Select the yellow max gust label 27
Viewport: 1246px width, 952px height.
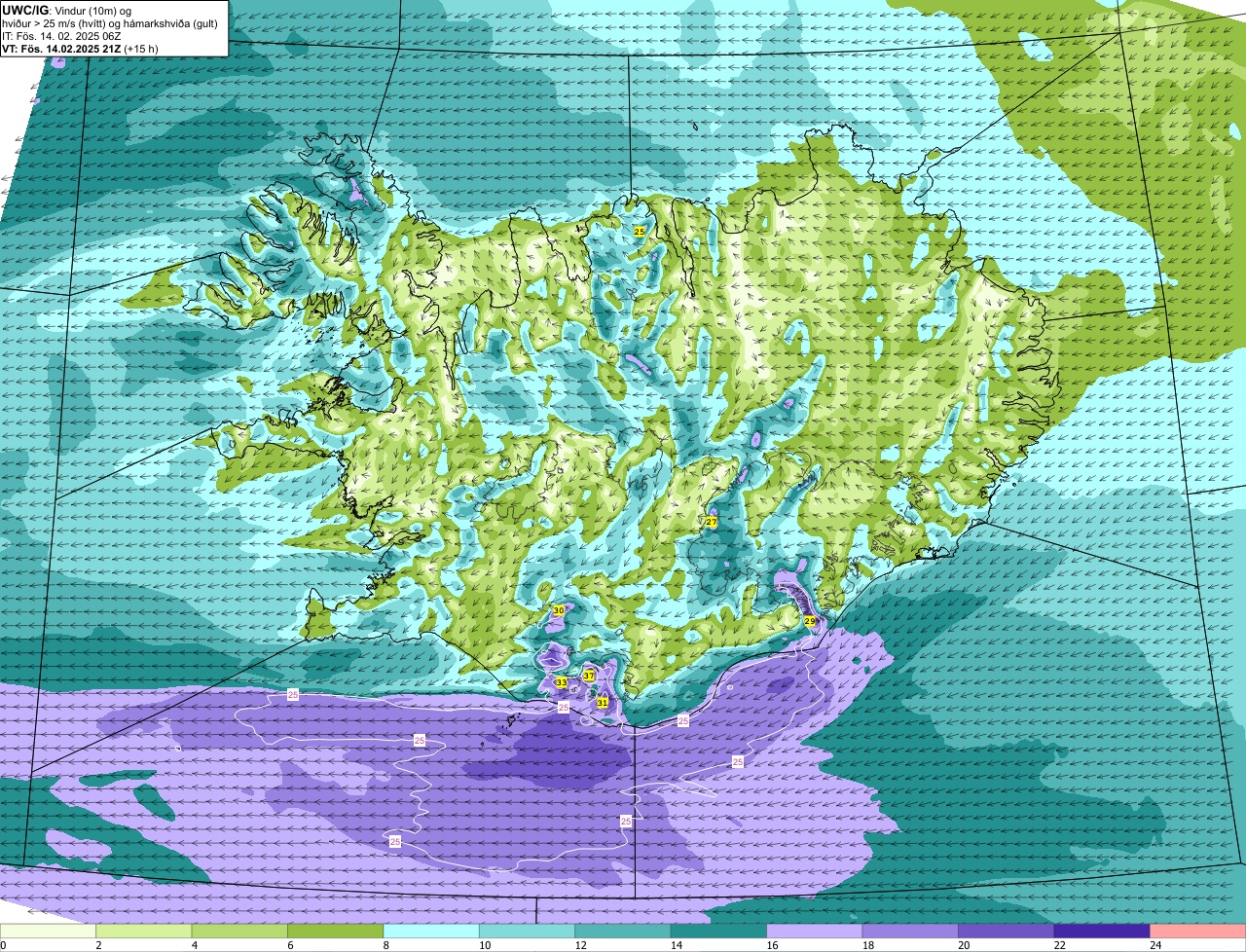point(712,523)
